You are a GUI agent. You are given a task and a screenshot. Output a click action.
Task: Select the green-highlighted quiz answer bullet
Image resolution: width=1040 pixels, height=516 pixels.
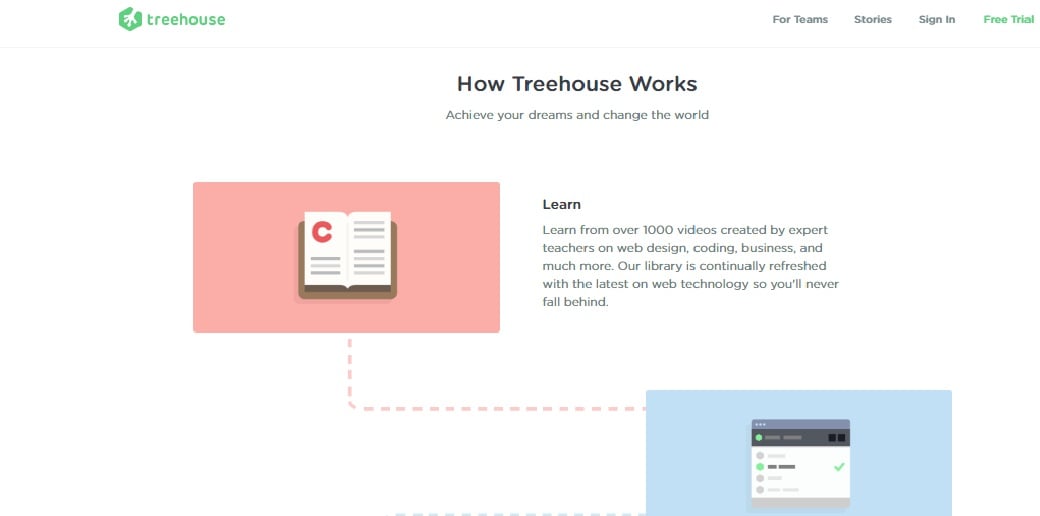(x=760, y=467)
